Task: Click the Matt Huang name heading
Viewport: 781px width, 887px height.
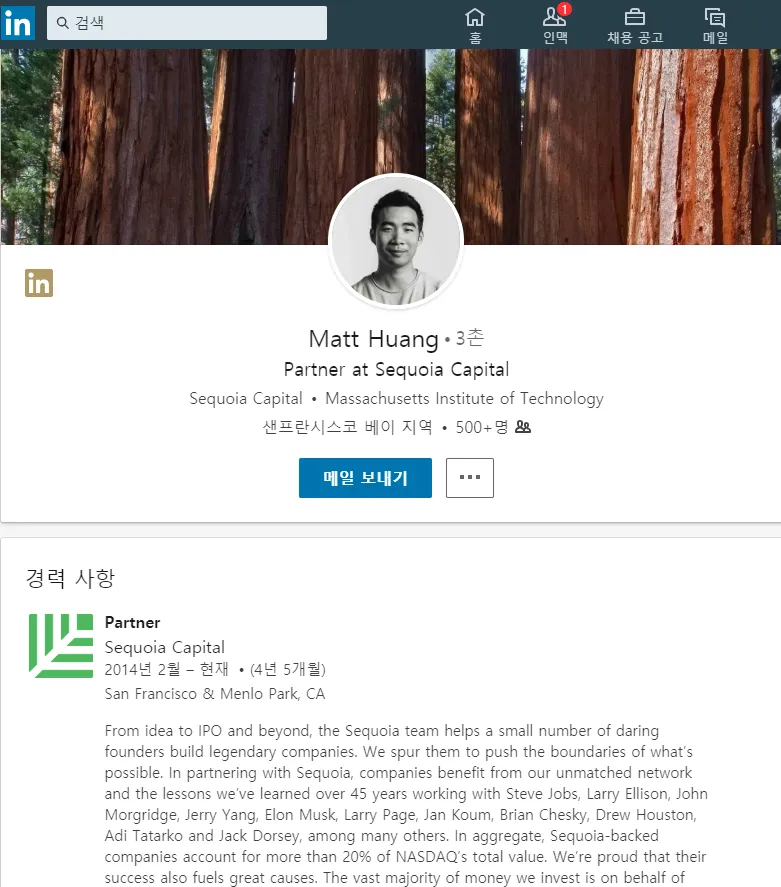Action: 373,339
